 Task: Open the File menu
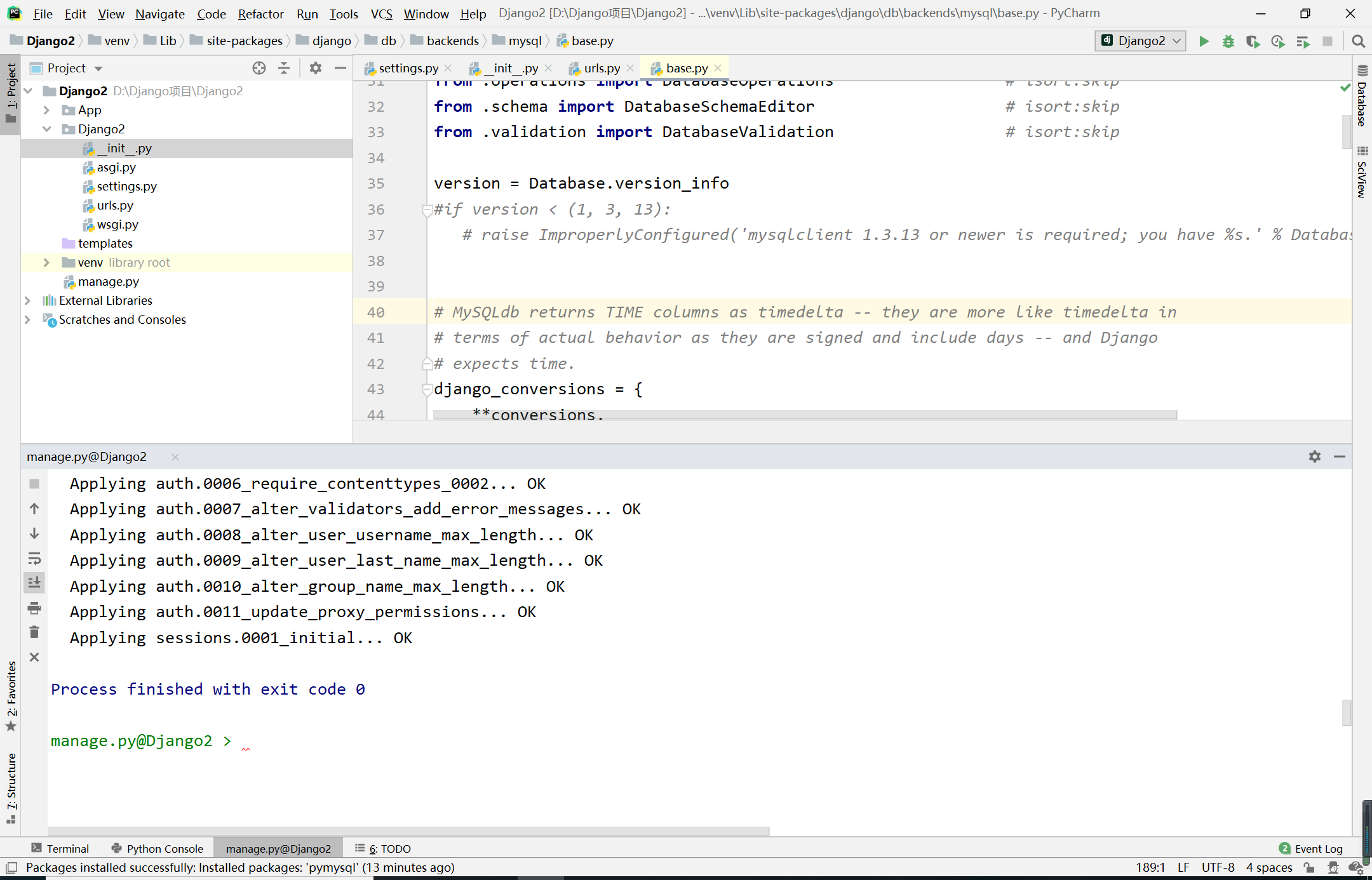(43, 13)
